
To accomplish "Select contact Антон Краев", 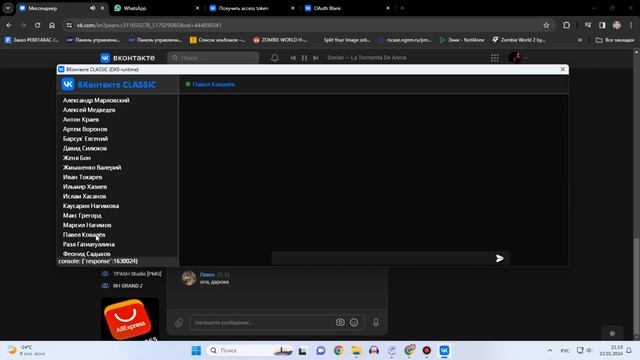I will tap(81, 119).
